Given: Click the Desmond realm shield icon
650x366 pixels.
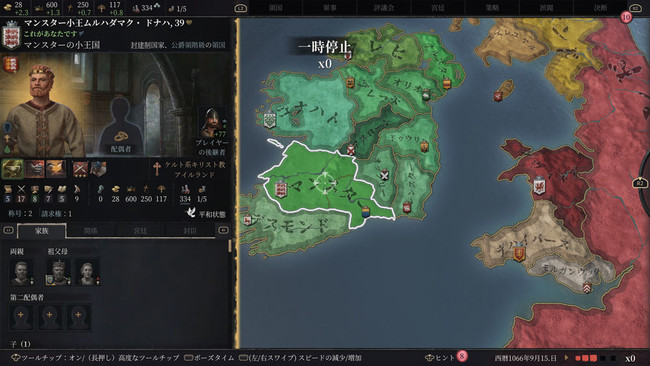Looking at the screenshot, I should pyautogui.click(x=247, y=220).
